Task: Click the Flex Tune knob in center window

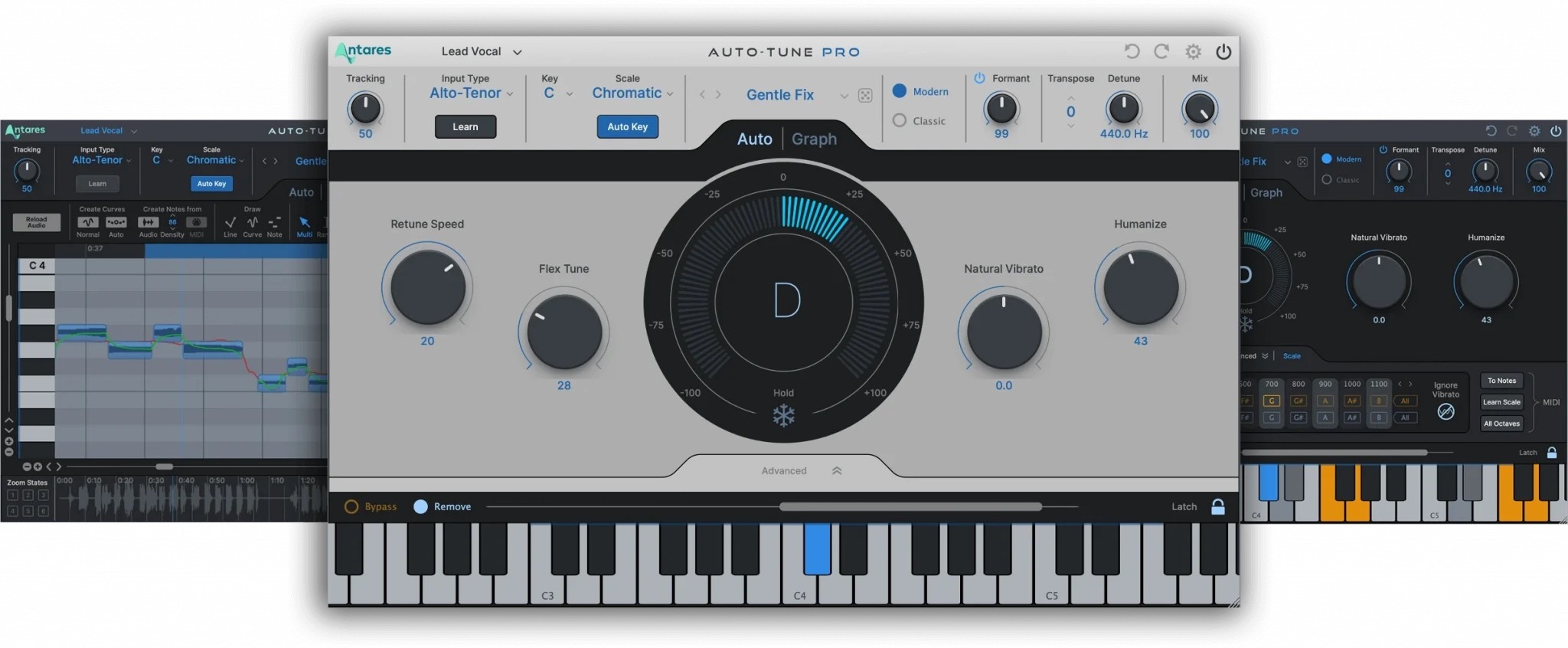Action: [564, 332]
